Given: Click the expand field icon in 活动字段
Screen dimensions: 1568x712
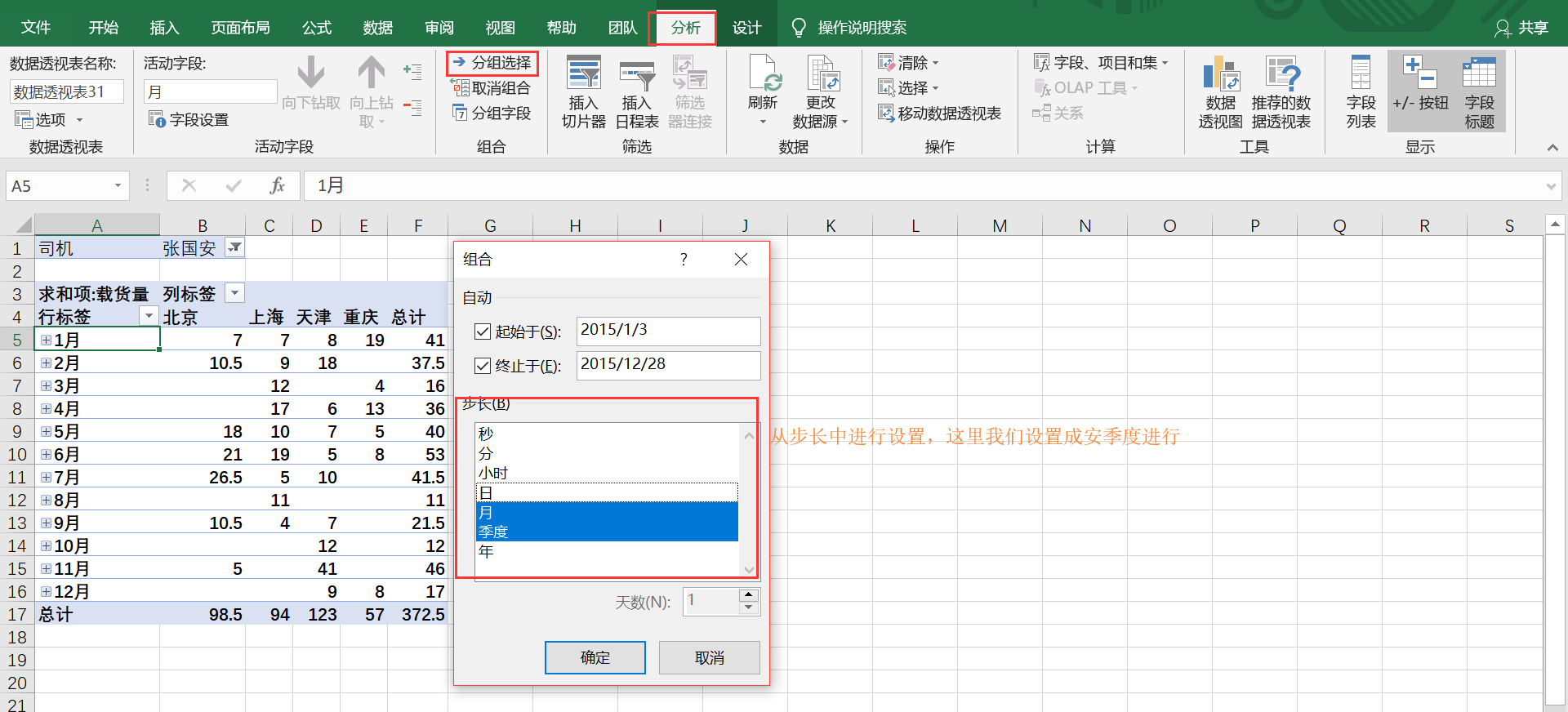Looking at the screenshot, I should (412, 72).
